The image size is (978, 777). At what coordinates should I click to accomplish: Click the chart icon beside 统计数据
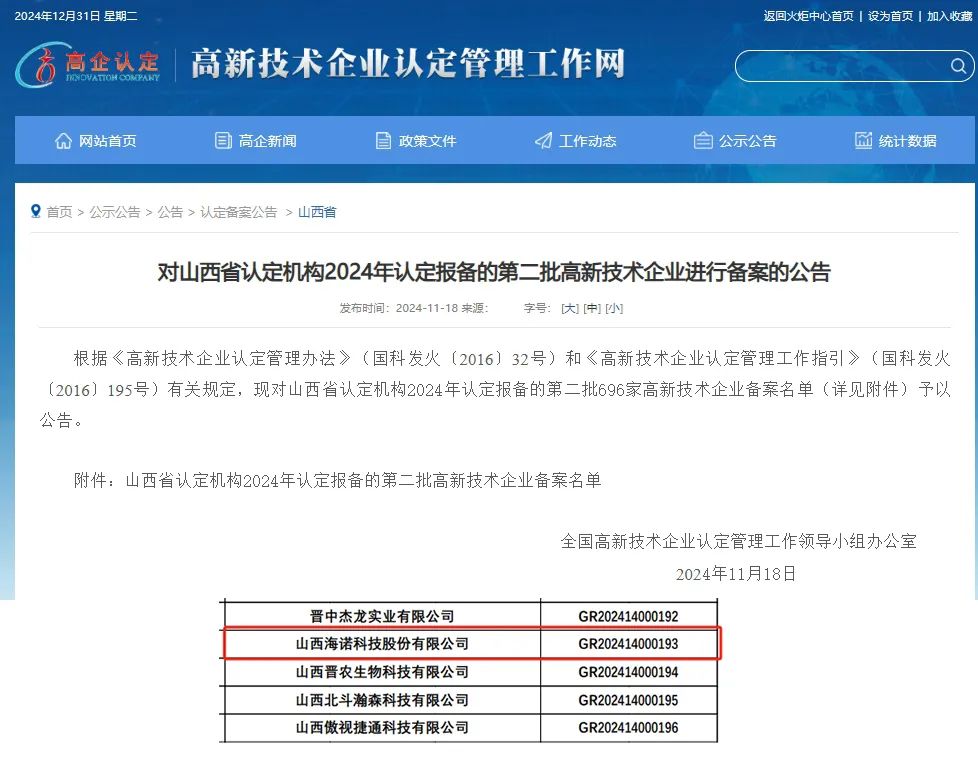[863, 141]
